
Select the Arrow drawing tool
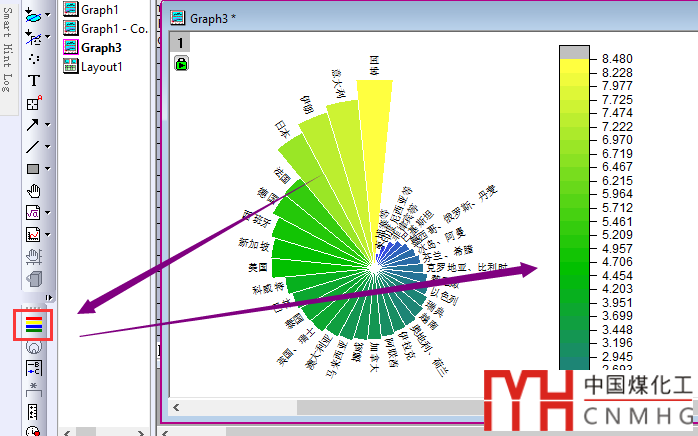33,125
